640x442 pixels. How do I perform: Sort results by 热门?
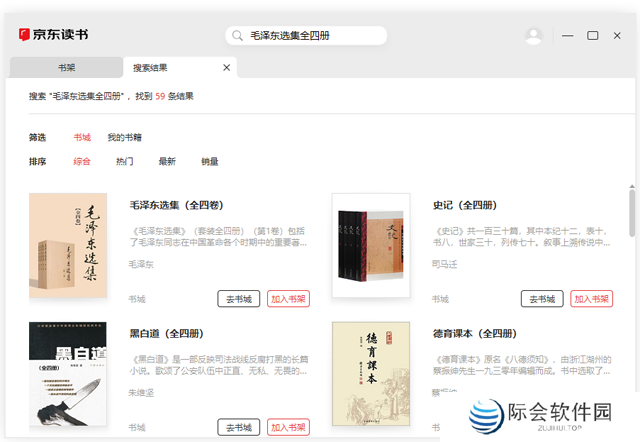tap(124, 161)
